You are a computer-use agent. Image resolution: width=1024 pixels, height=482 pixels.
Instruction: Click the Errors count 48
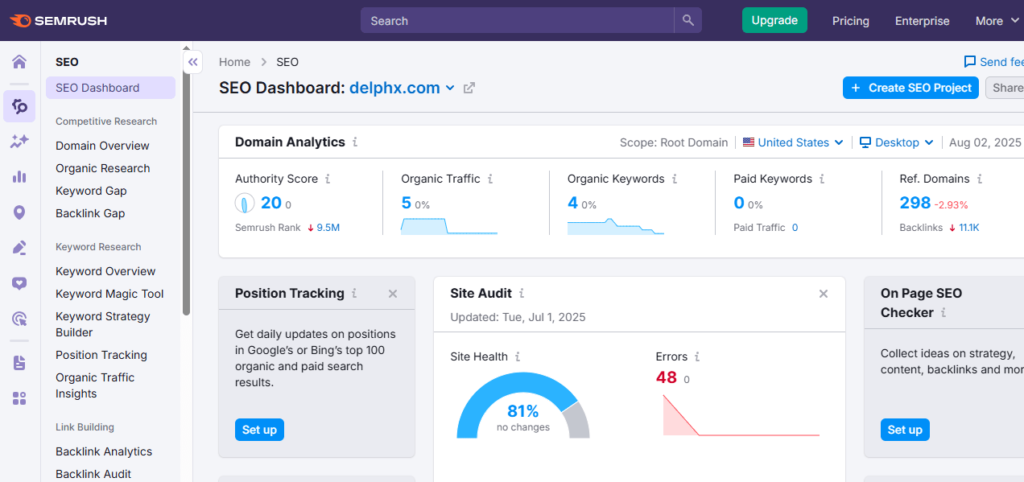(x=666, y=378)
